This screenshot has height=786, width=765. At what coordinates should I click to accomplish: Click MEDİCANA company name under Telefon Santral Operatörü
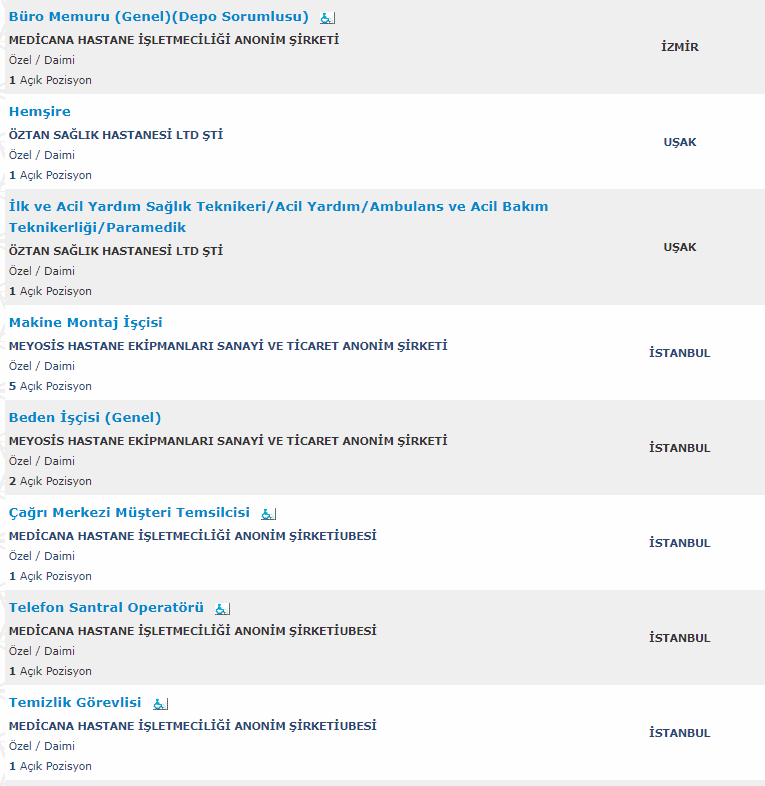(x=193, y=631)
